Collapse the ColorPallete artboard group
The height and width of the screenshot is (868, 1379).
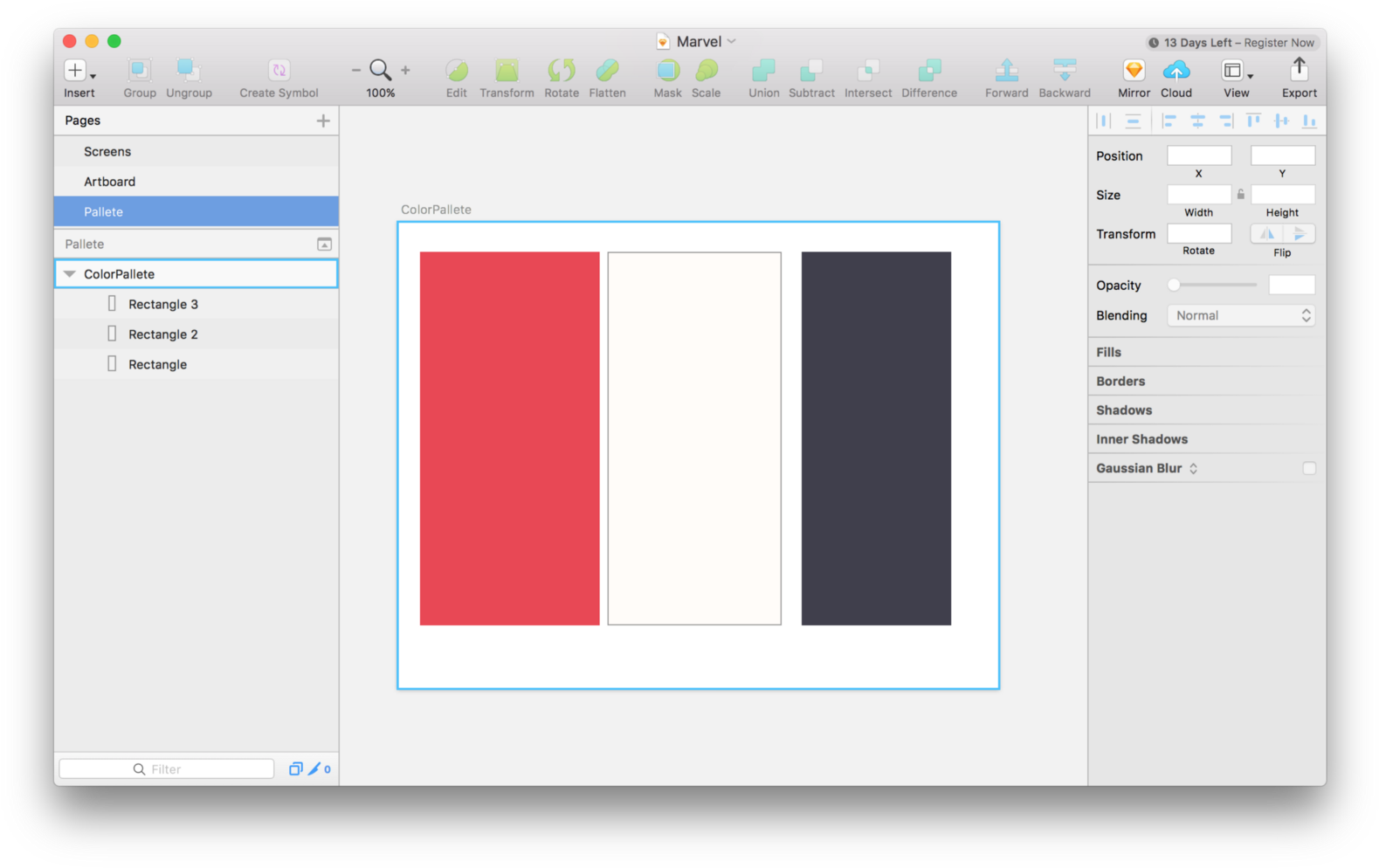70,274
